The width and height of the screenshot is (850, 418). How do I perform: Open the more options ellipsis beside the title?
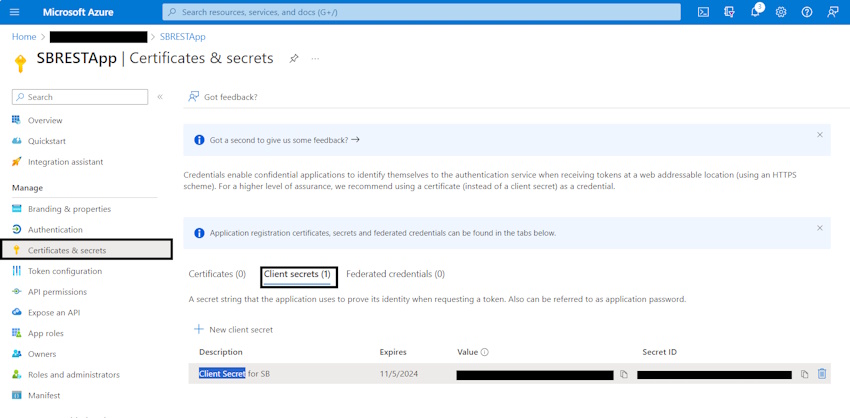(x=315, y=58)
